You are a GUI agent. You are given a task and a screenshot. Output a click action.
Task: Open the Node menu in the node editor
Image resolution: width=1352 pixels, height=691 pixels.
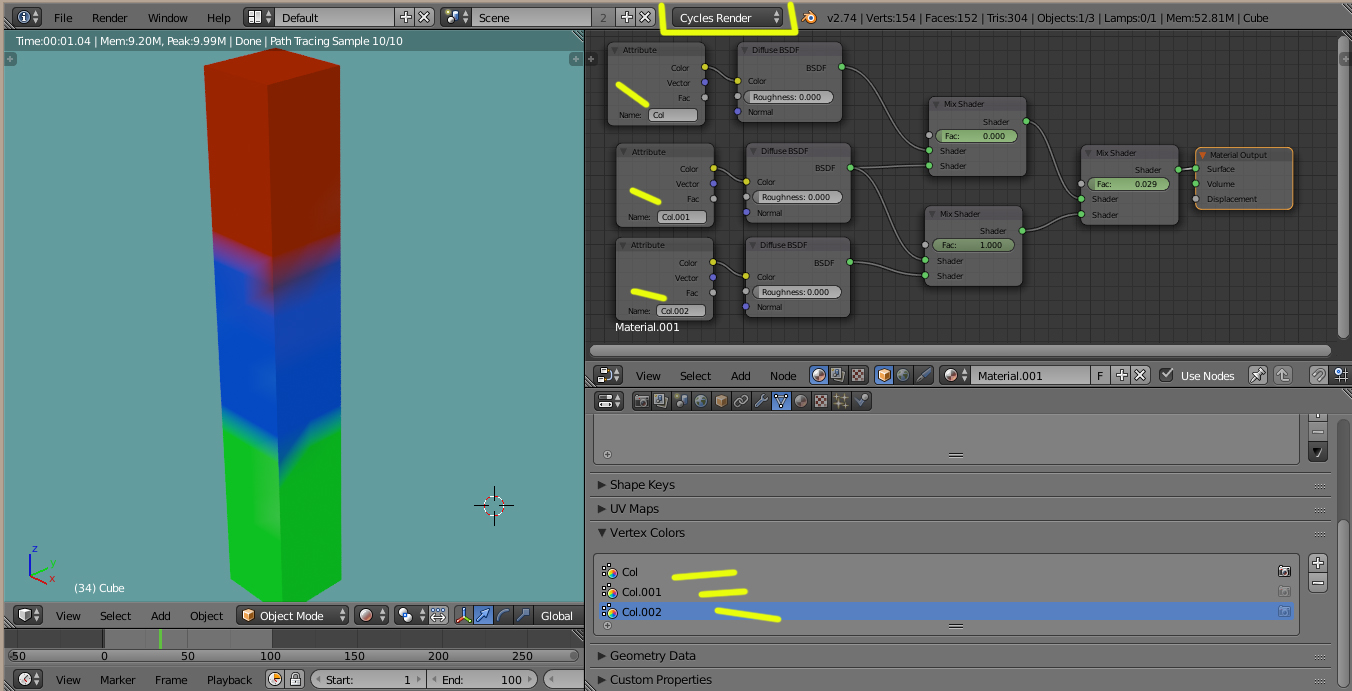coord(783,376)
